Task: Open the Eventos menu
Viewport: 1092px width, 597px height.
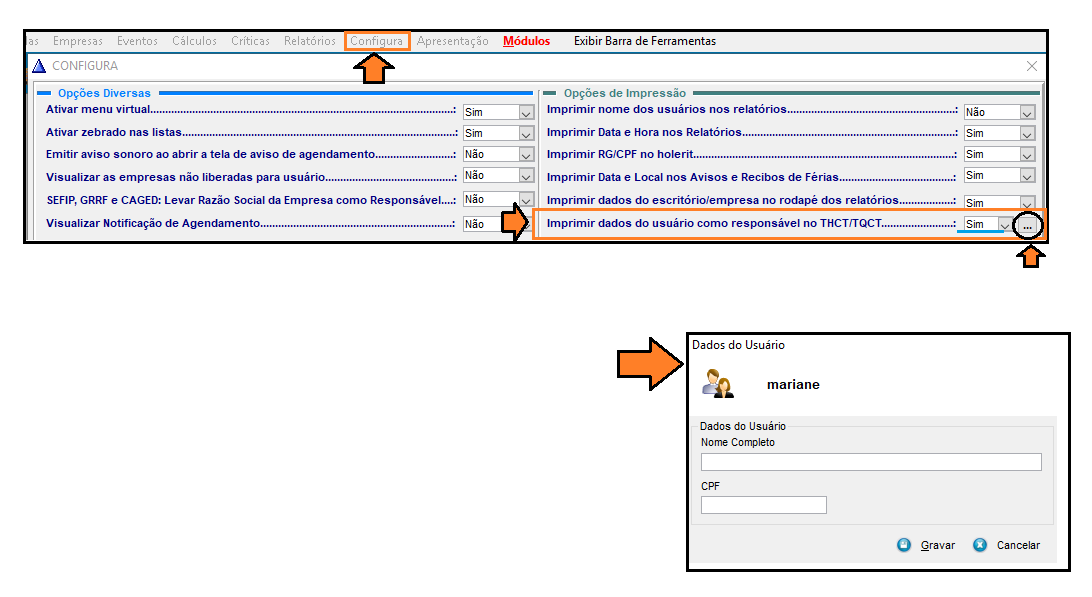Action: pos(137,41)
